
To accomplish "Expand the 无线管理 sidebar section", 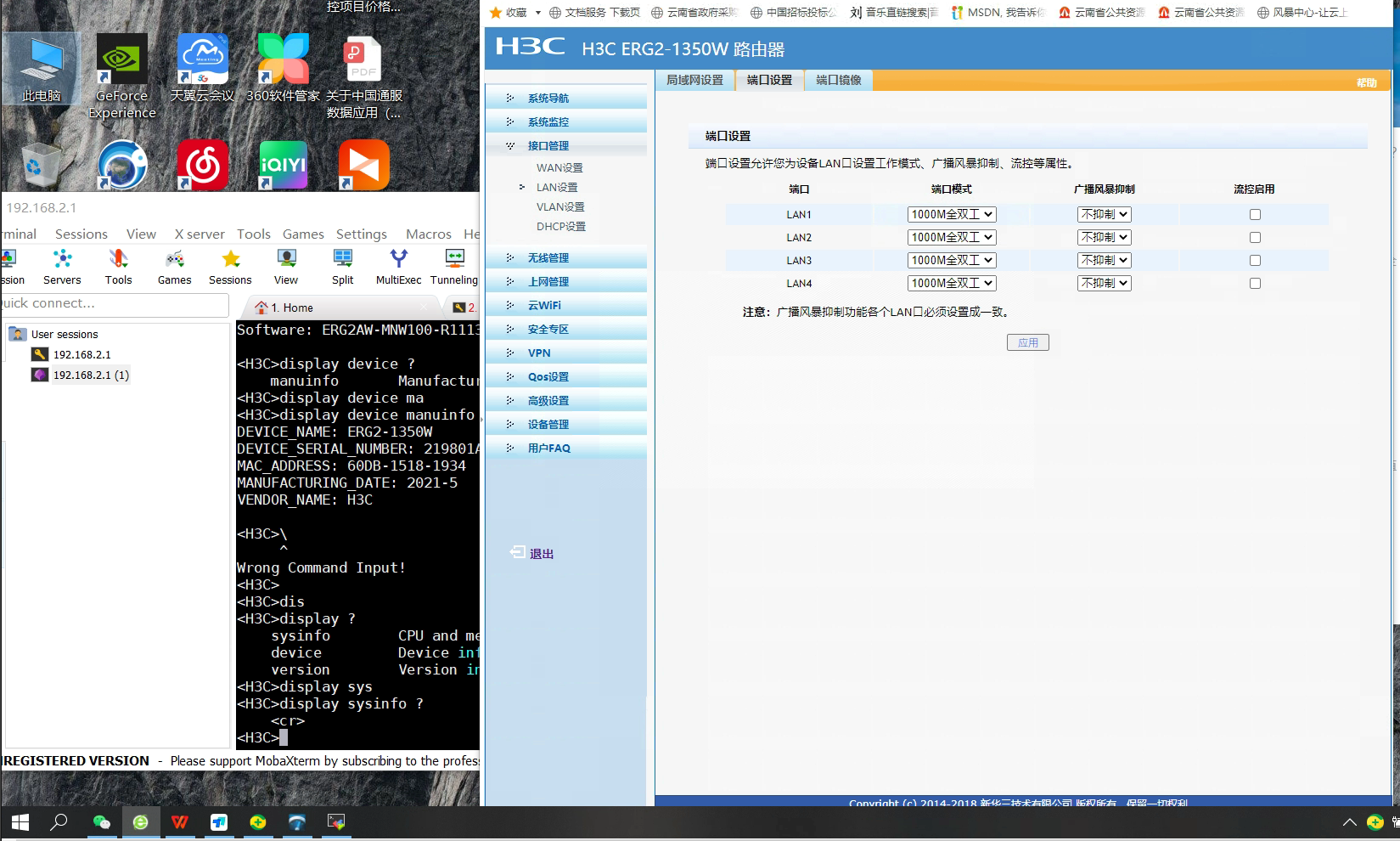I will [x=548, y=258].
